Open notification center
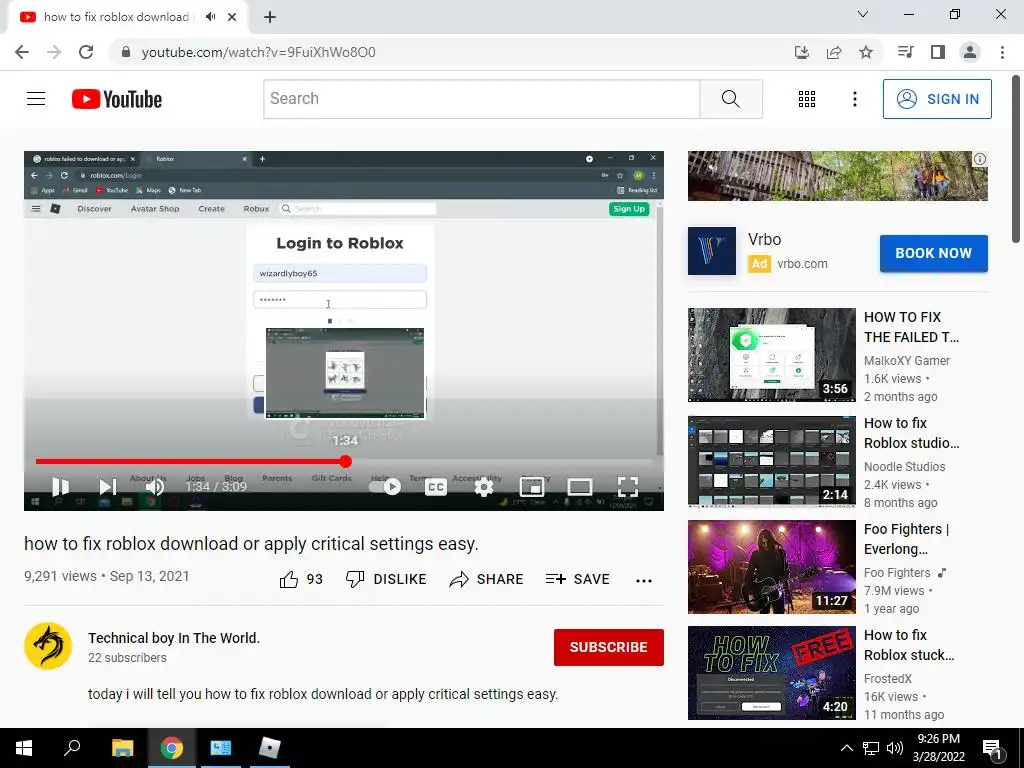Screen dimensions: 1024x768 point(992,748)
